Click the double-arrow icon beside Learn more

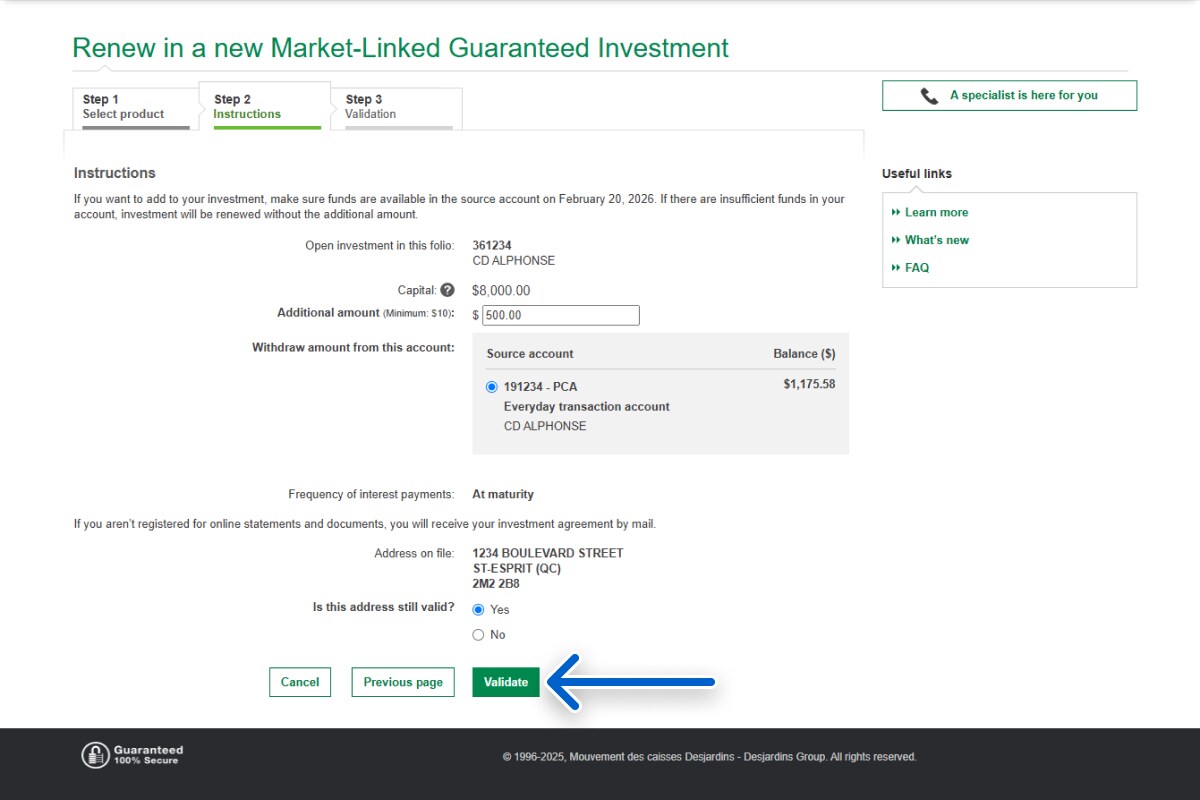[896, 212]
